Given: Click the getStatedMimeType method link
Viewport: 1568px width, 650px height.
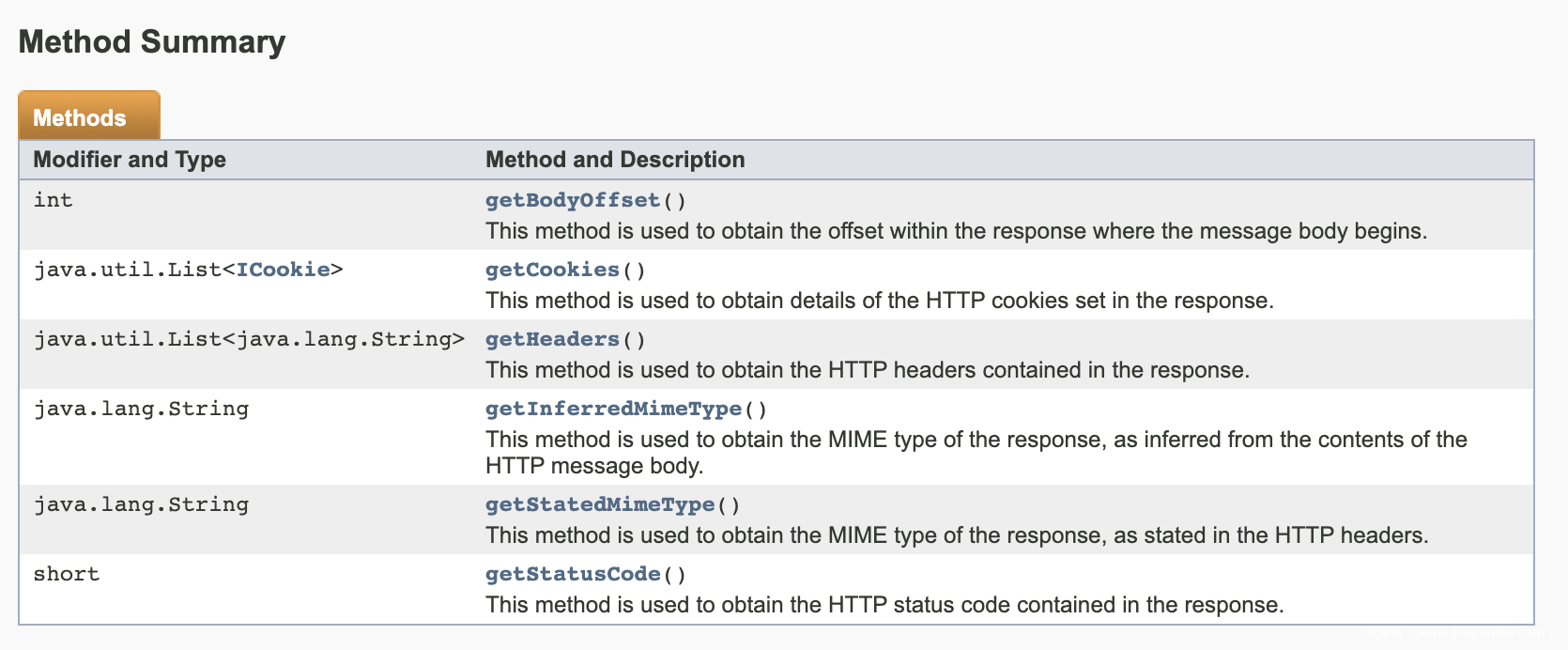Looking at the screenshot, I should (600, 504).
